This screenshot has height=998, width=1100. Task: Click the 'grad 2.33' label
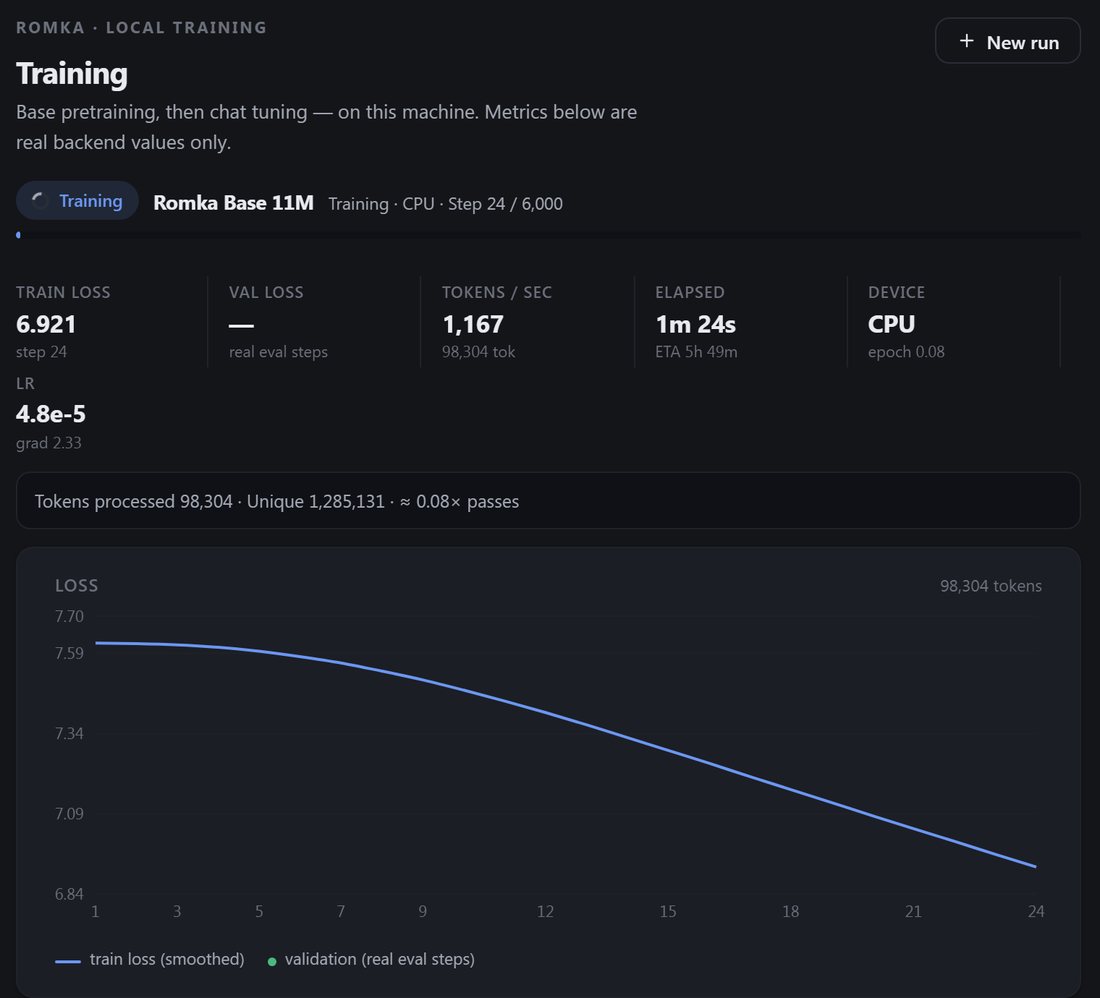pos(48,443)
